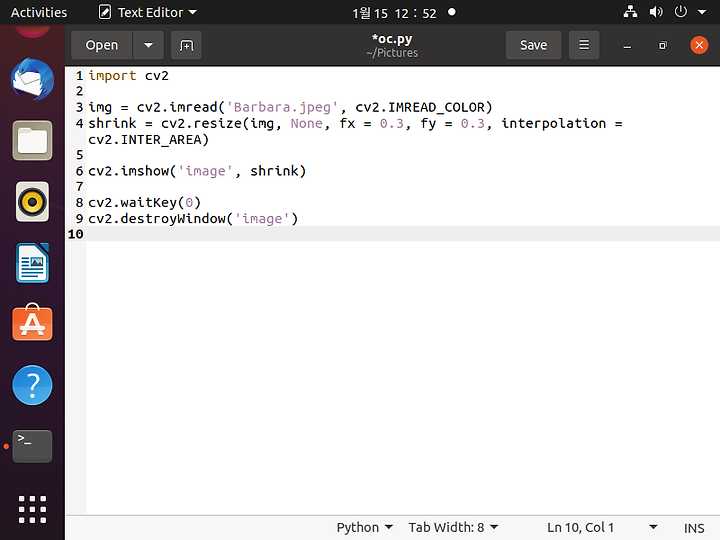
Task: Maximize the Text Editor window
Action: (x=663, y=45)
